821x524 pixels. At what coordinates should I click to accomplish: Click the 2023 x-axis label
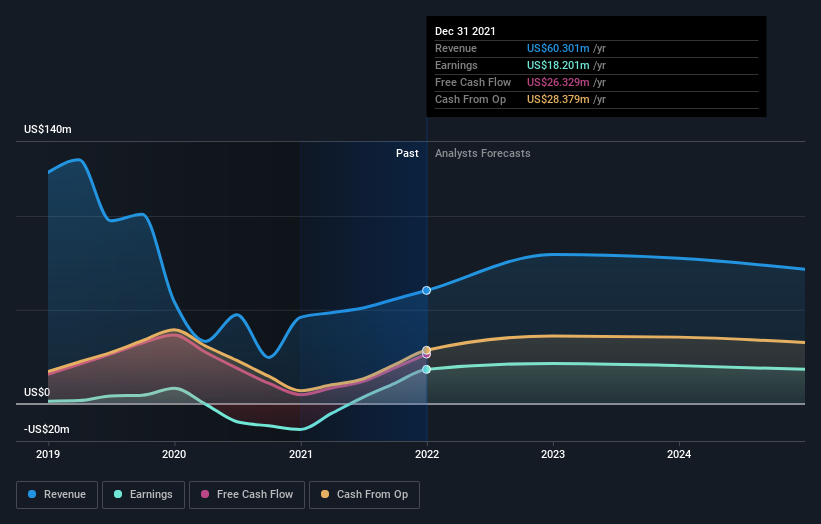click(553, 454)
